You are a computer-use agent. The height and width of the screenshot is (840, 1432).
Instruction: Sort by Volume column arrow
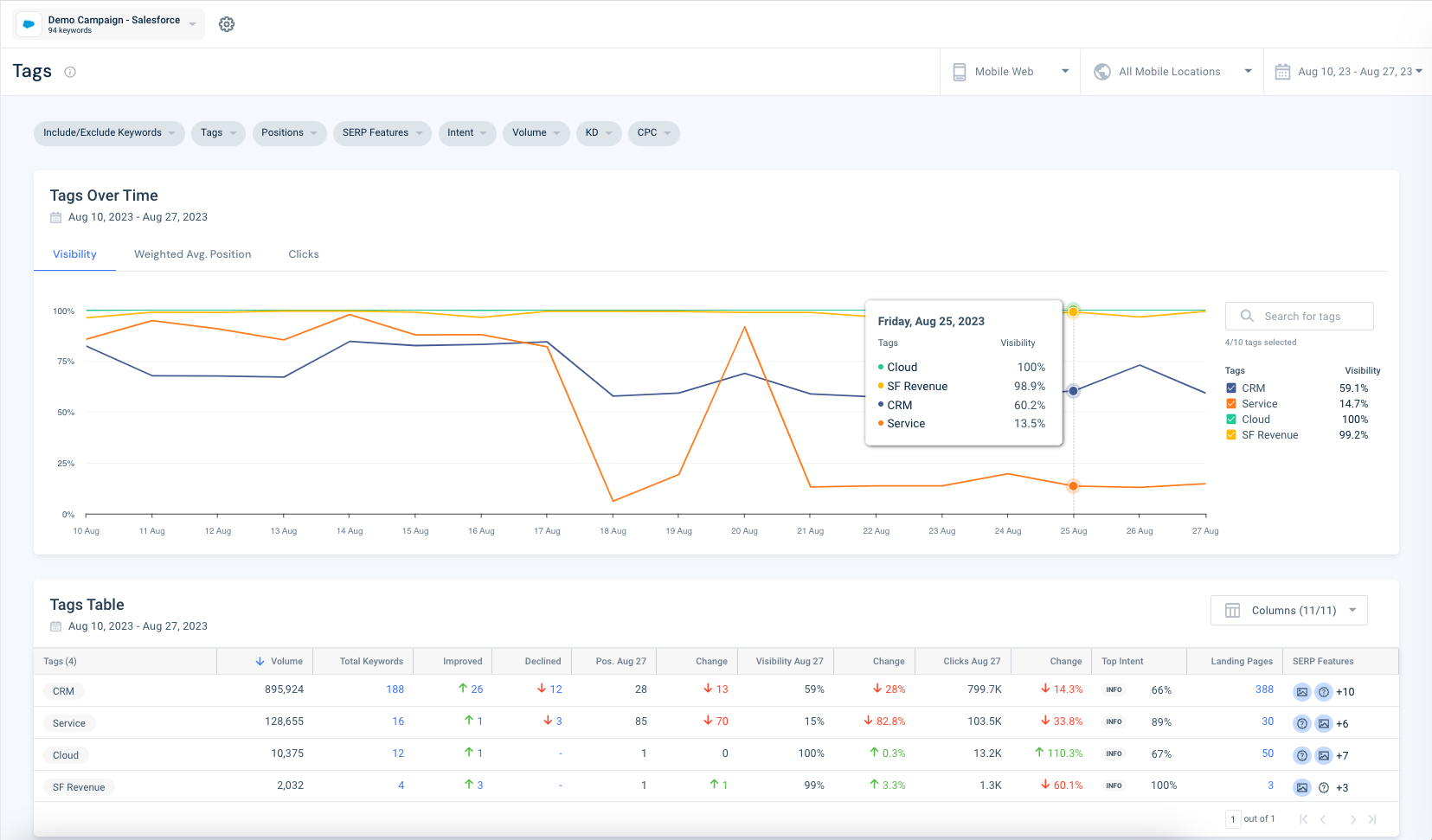(x=260, y=662)
